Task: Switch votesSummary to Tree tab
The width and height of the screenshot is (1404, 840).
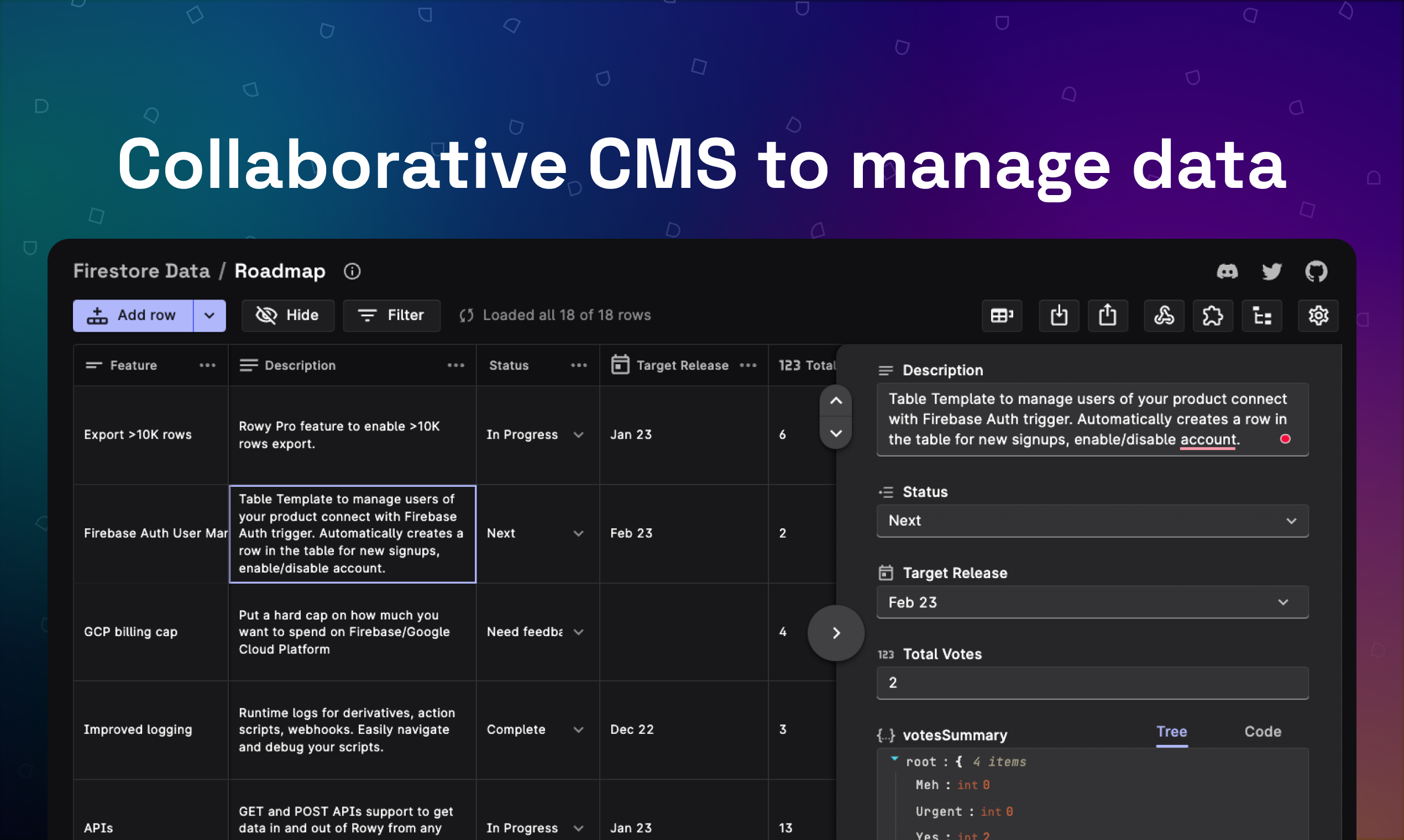Action: (1171, 732)
